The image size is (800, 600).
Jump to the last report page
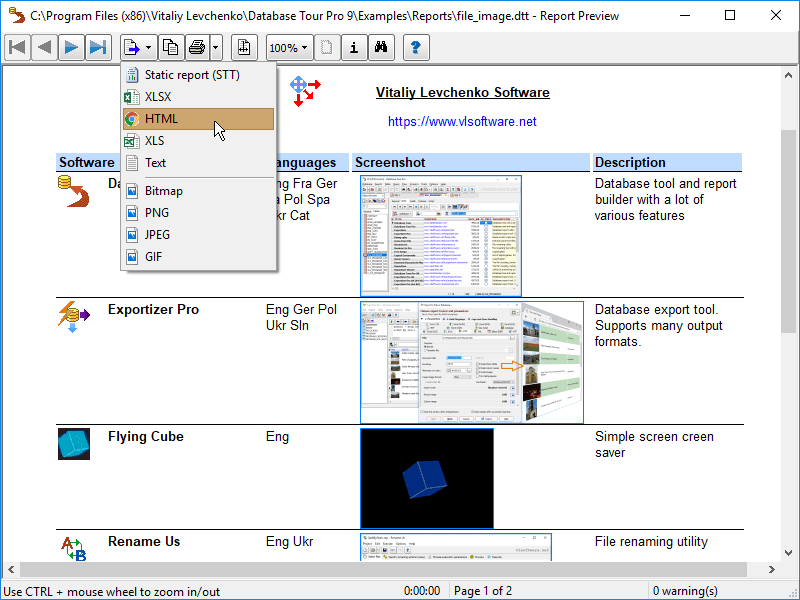click(x=97, y=47)
